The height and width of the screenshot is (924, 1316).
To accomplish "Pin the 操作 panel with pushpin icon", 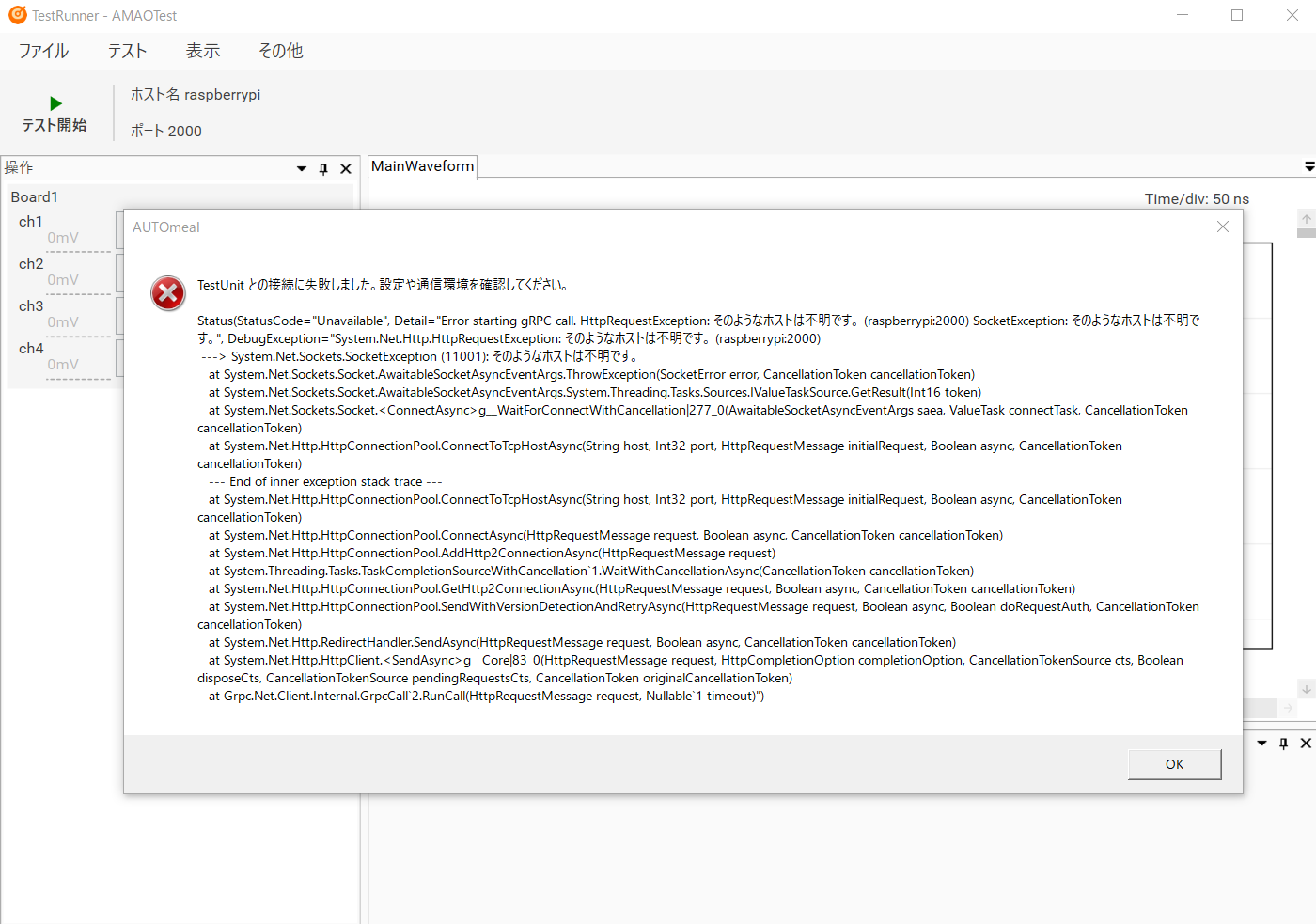I will [323, 169].
